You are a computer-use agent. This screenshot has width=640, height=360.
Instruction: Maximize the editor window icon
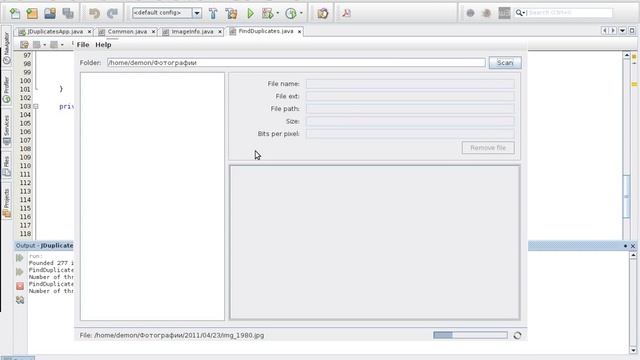(632, 31)
